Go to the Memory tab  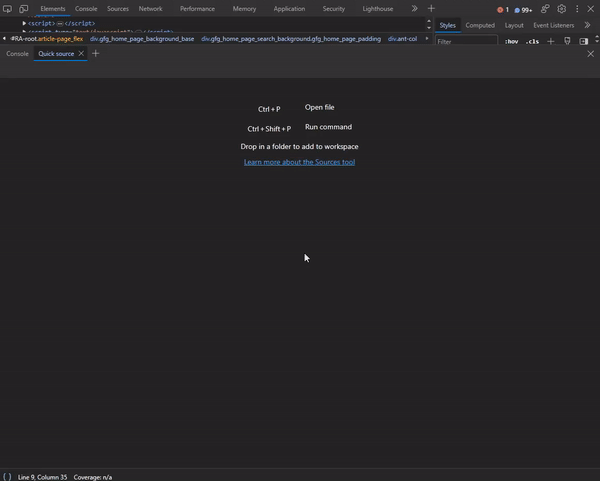(x=245, y=8)
